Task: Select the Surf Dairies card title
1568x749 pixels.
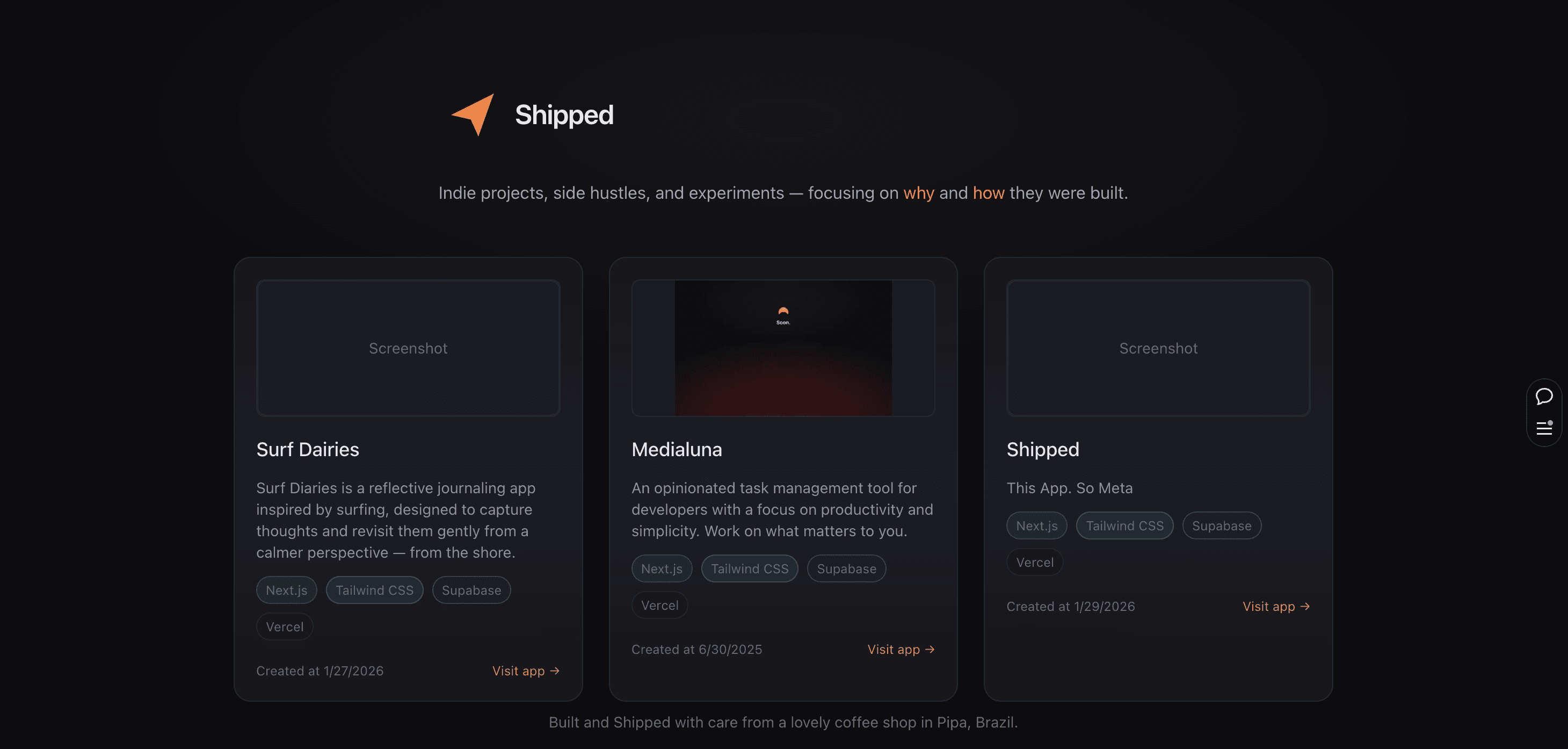Action: (x=307, y=449)
